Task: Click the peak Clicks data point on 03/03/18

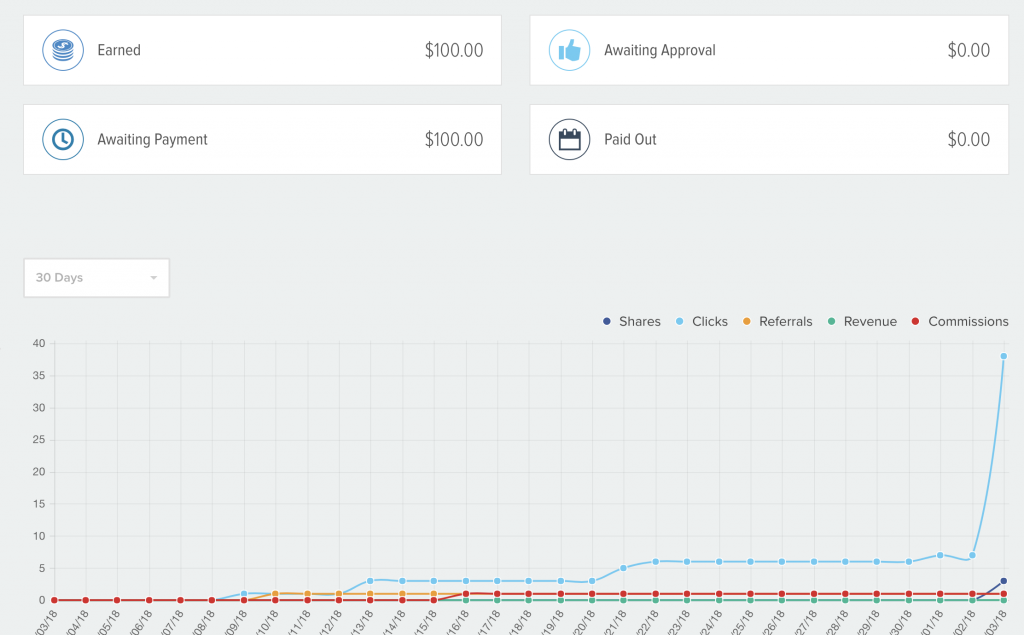Action: pyautogui.click(x=1003, y=357)
